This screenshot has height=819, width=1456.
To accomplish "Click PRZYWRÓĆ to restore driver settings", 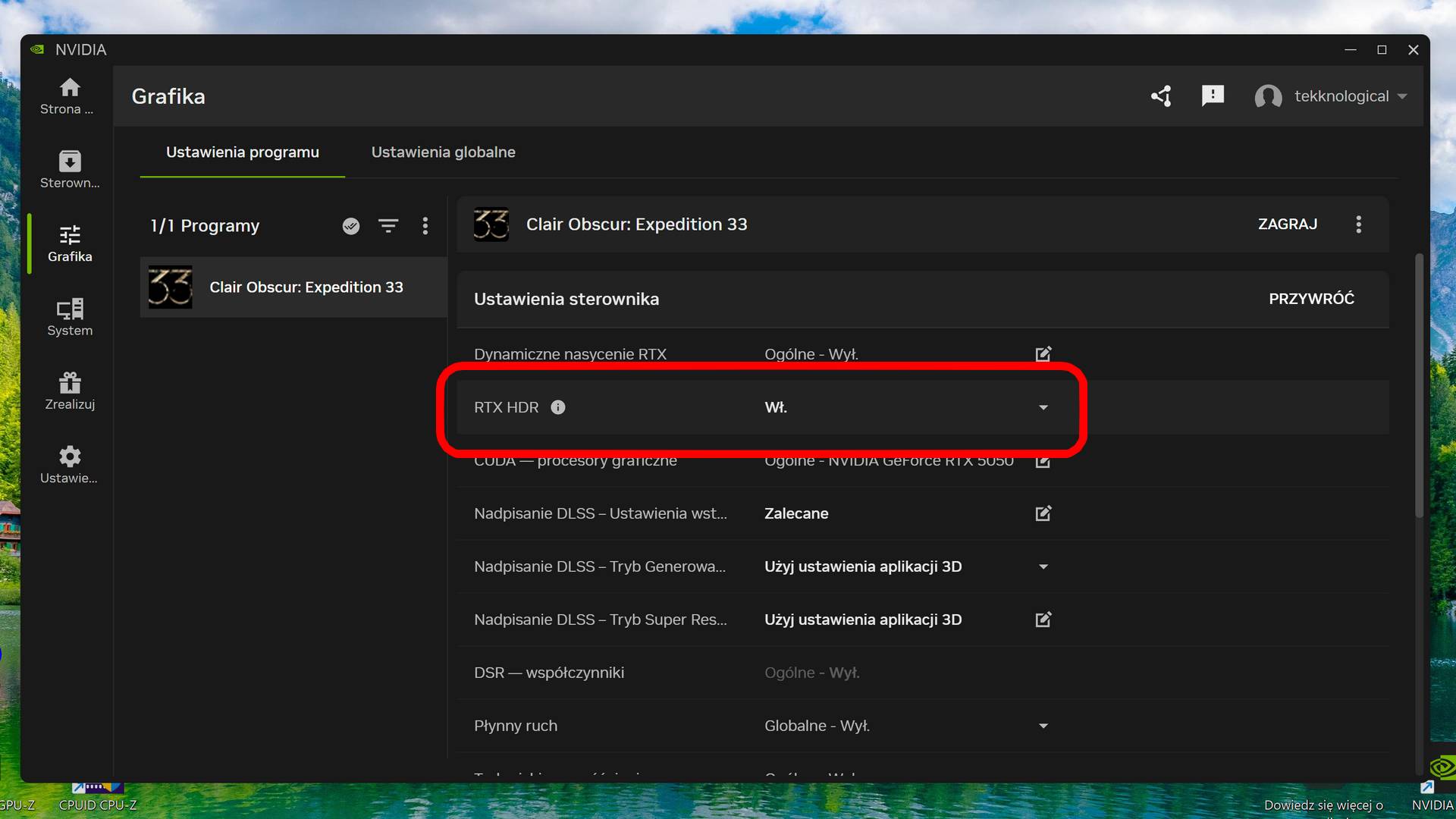I will pyautogui.click(x=1311, y=298).
